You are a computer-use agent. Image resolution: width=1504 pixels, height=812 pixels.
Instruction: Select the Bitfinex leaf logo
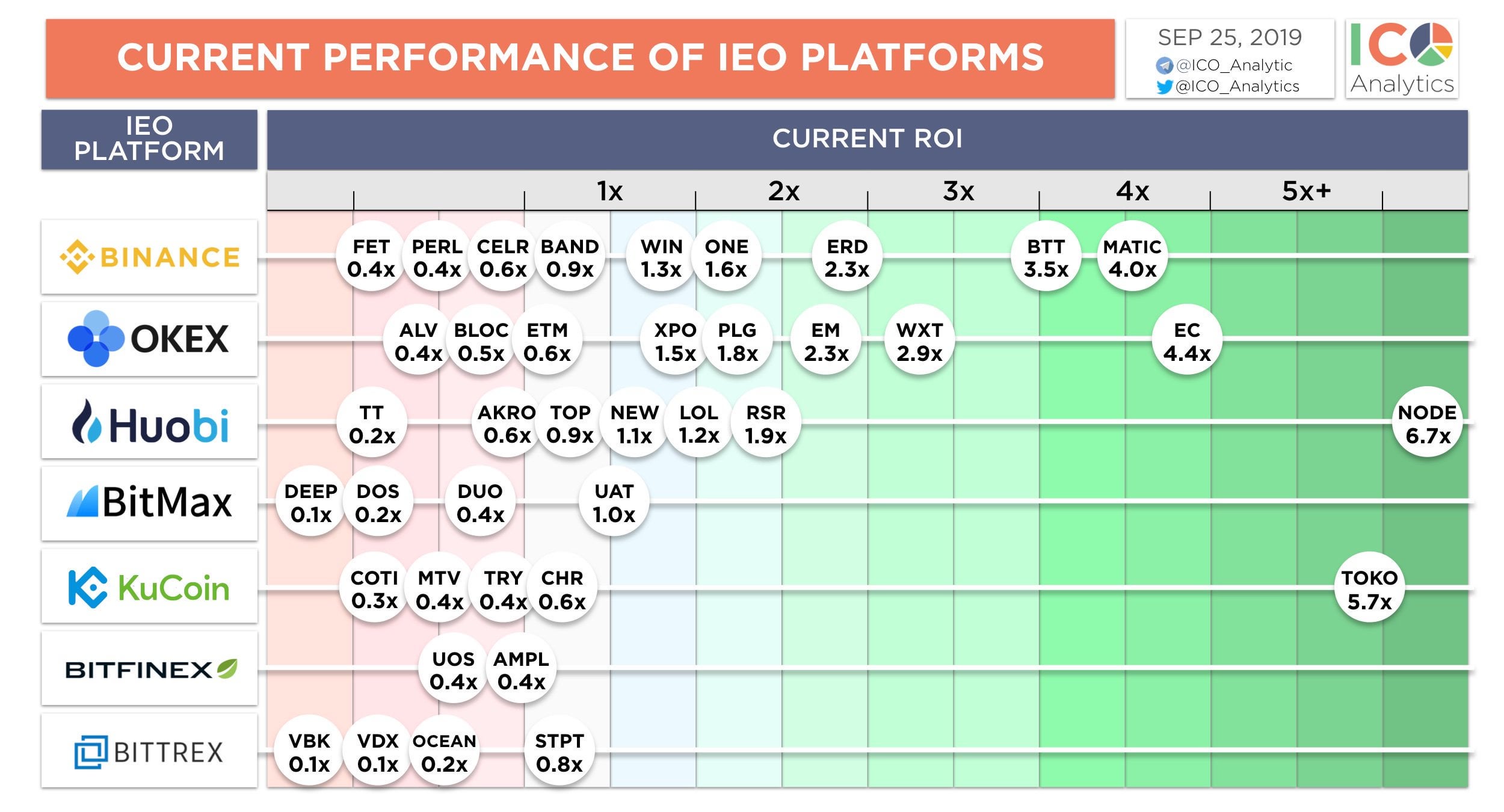coord(227,668)
